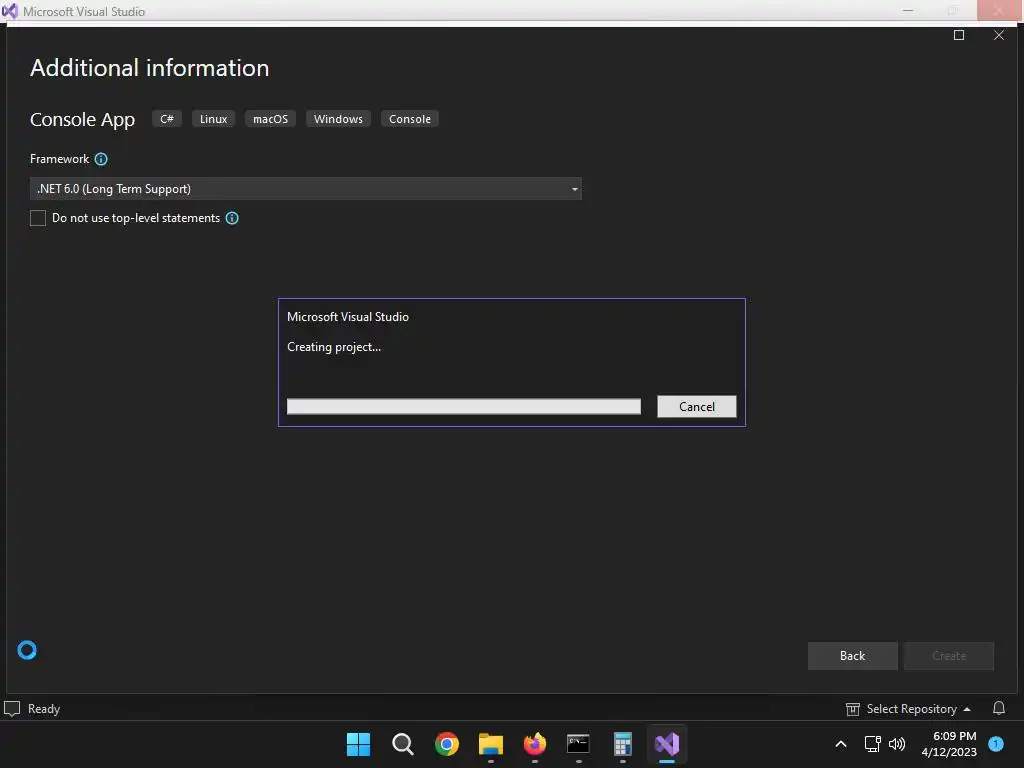
Task: Click the Ready status bar feedback icon
Action: 12,709
